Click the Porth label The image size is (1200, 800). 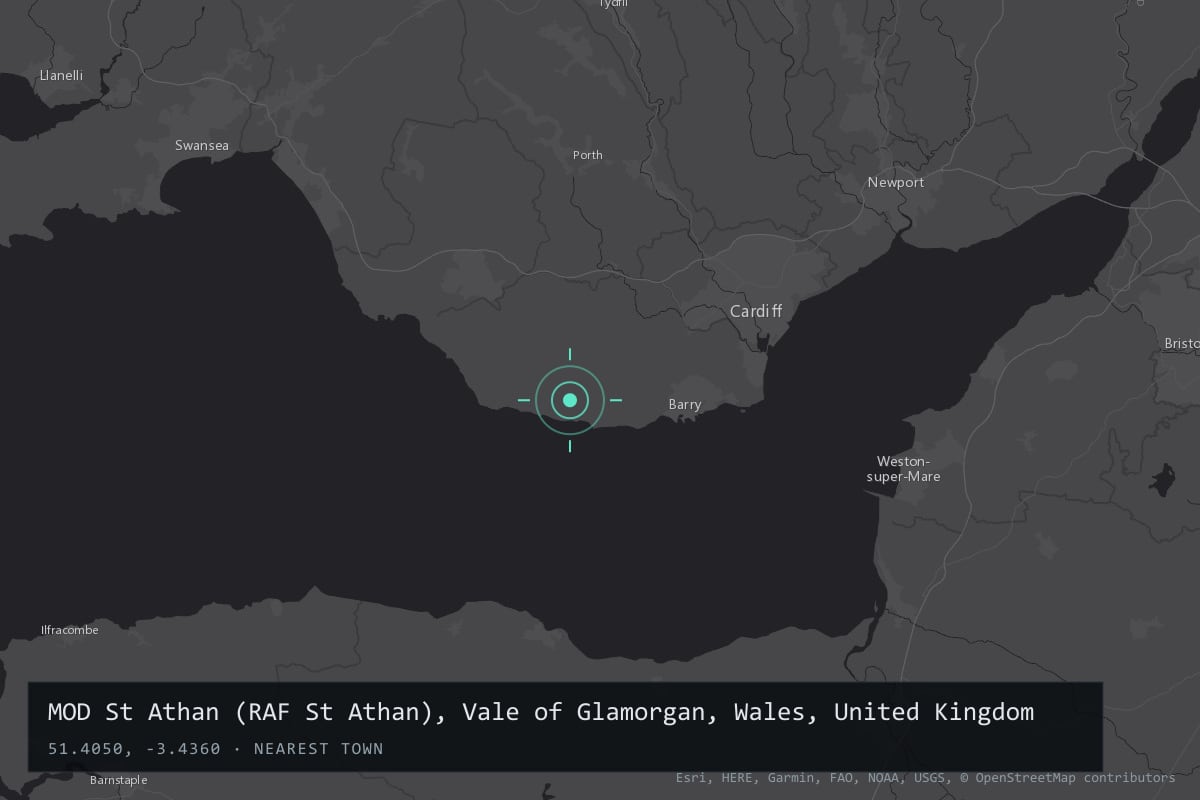[588, 155]
